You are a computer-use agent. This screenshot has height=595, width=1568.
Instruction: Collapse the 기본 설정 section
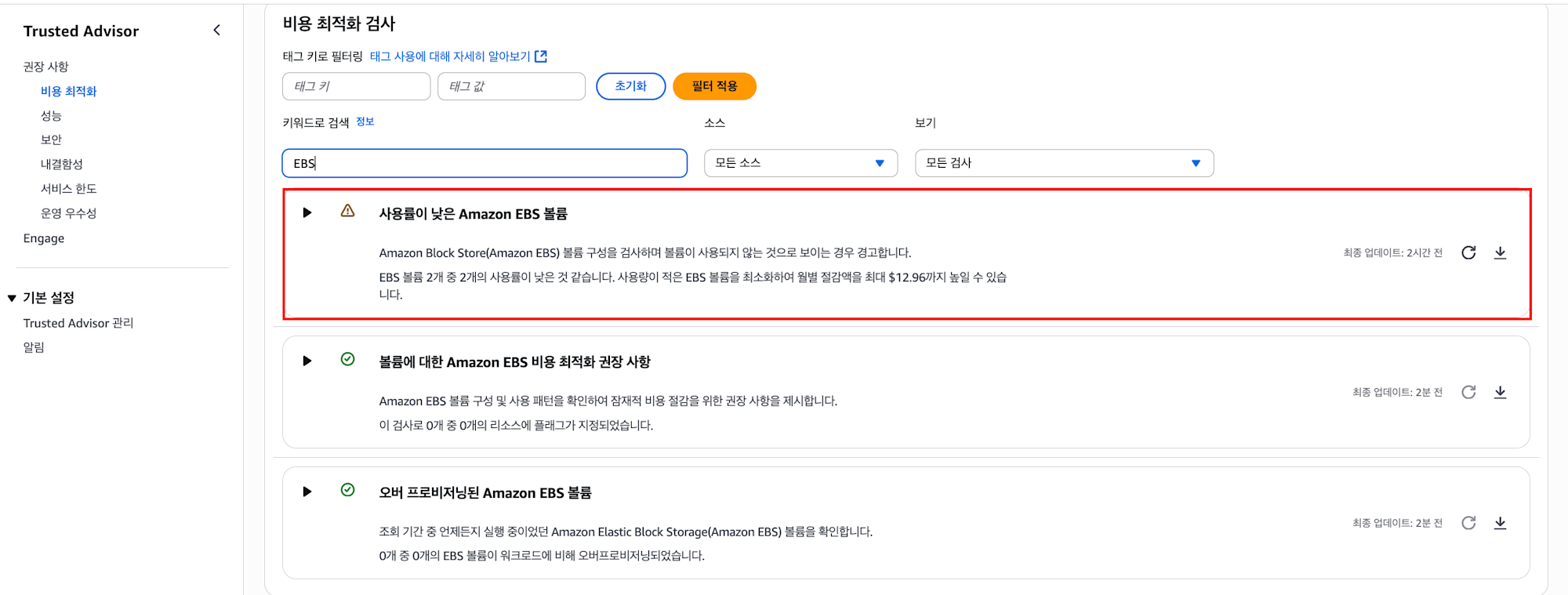coord(12,298)
